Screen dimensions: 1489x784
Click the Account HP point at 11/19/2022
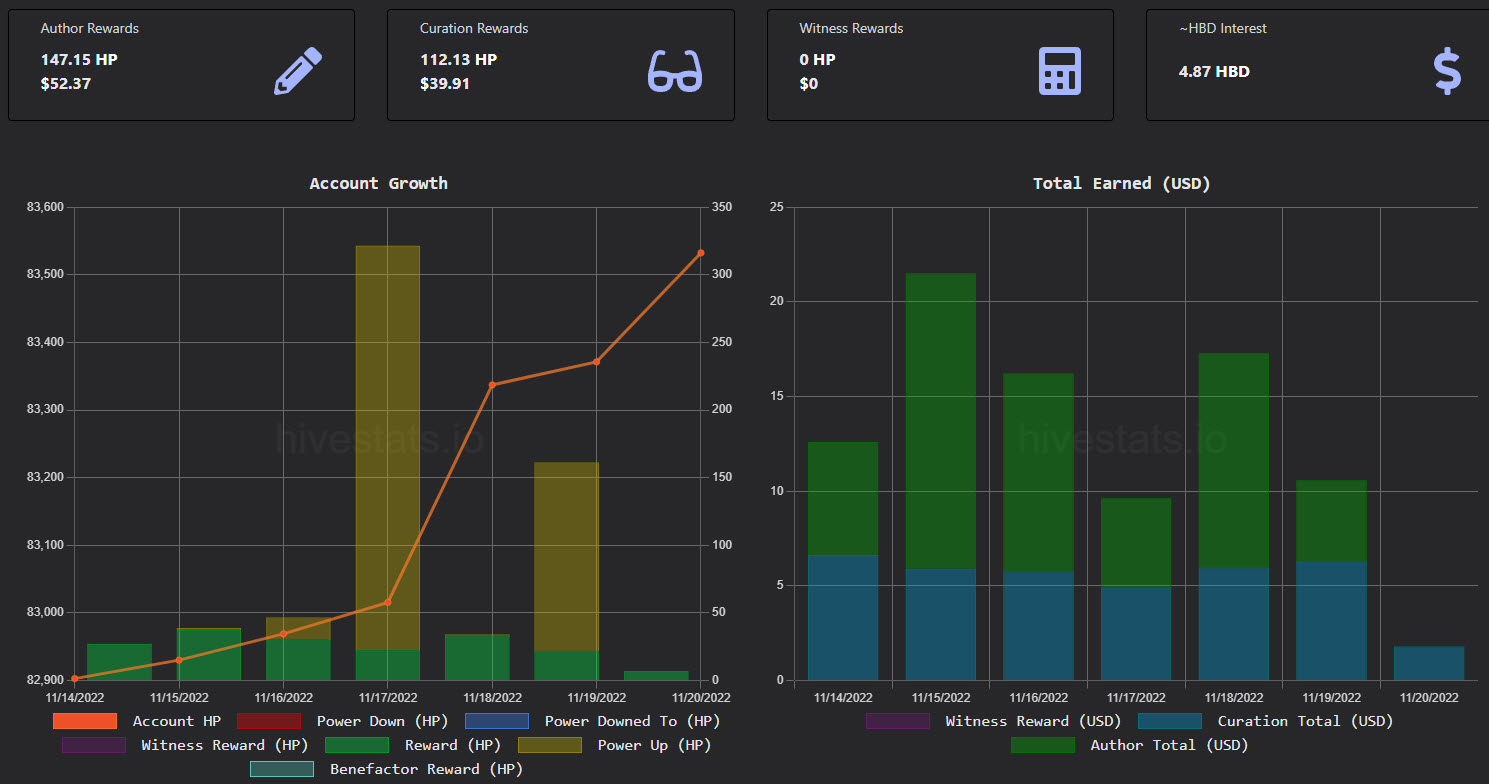597,362
